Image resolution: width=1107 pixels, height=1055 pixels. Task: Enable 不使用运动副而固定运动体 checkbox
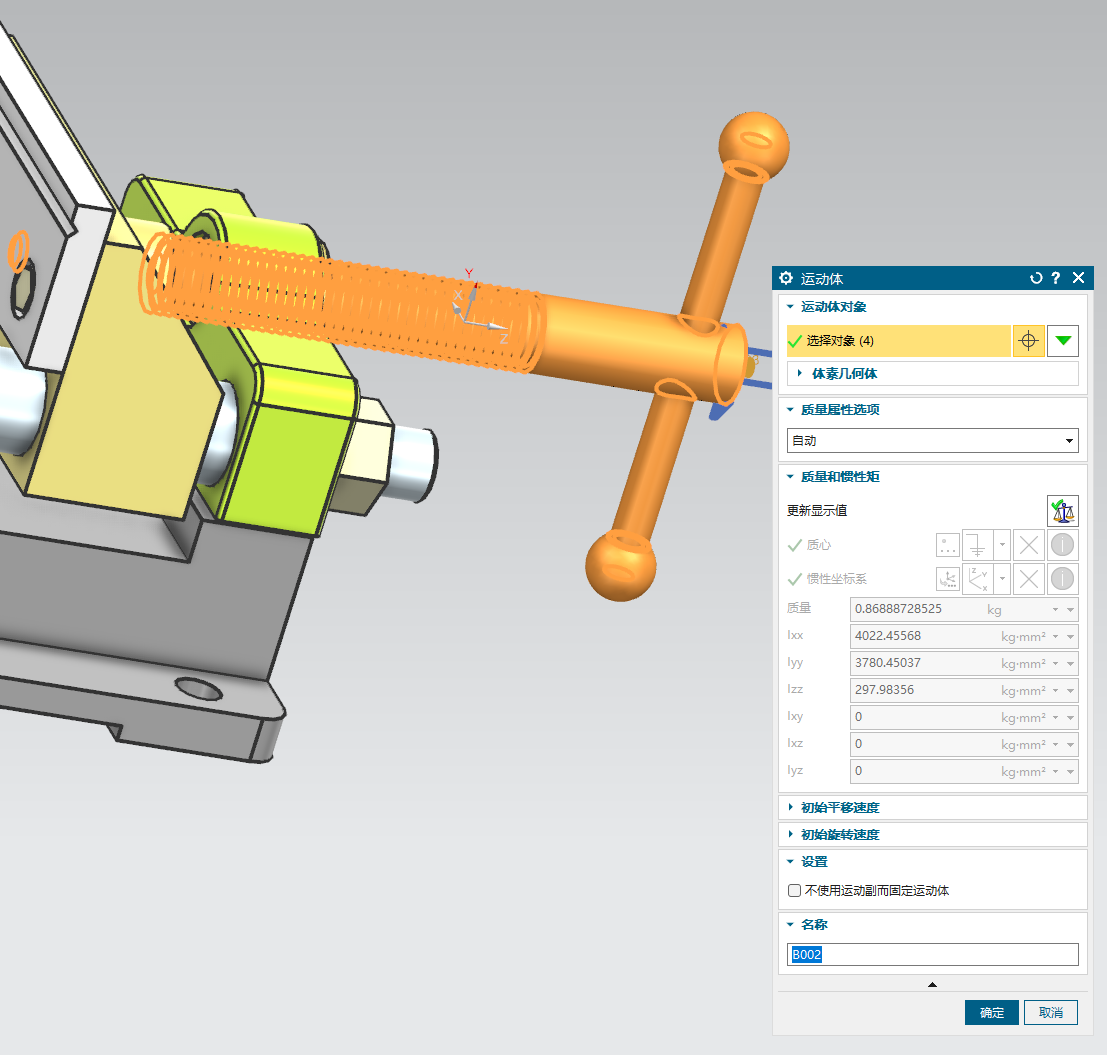pyautogui.click(x=795, y=890)
